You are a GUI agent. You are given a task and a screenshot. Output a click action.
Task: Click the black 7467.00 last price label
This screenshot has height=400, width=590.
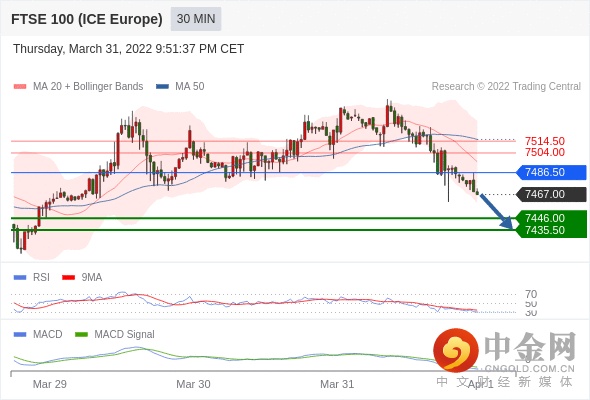coord(551,194)
